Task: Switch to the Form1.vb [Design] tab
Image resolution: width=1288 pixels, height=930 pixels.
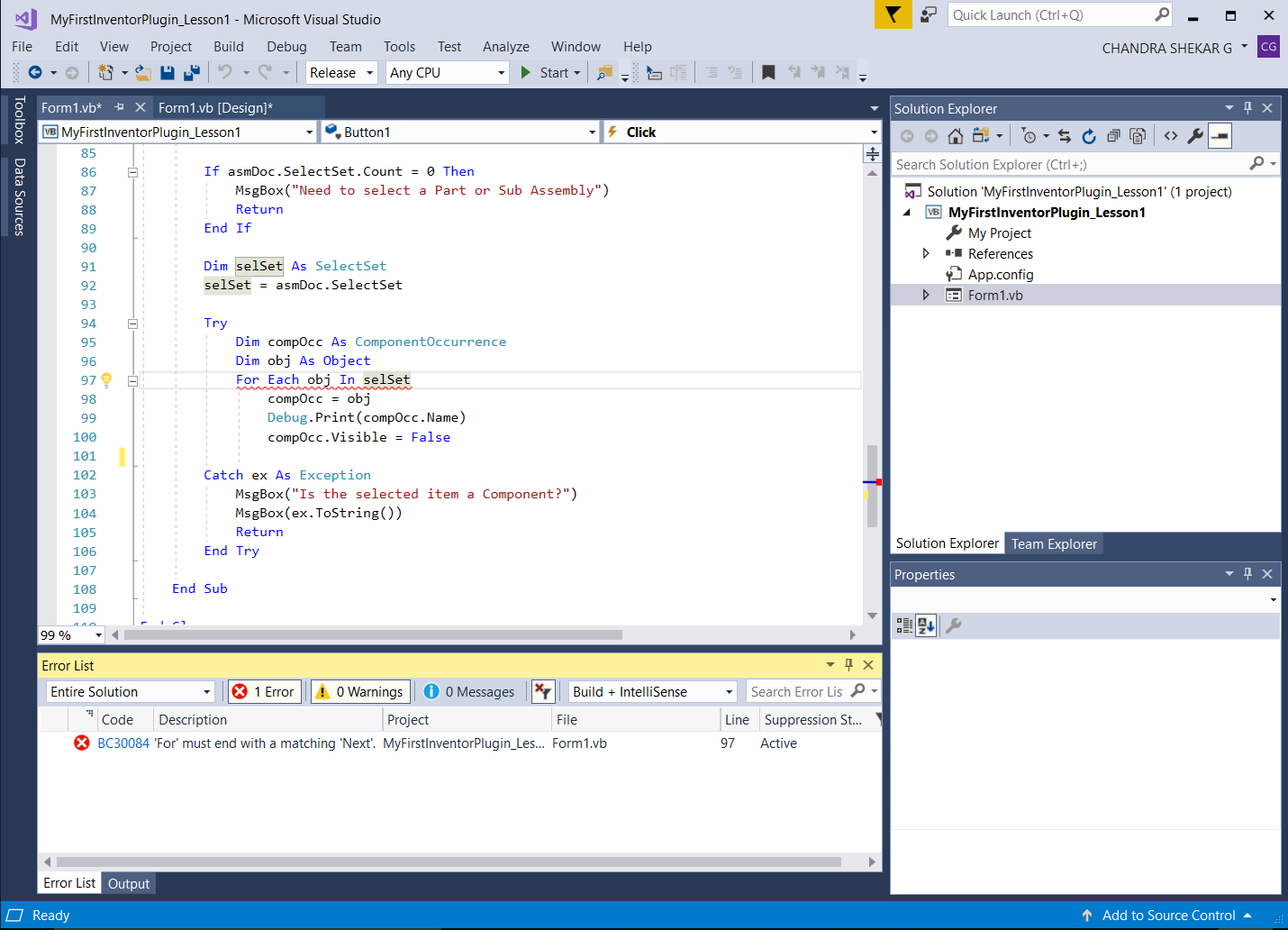Action: coord(215,108)
